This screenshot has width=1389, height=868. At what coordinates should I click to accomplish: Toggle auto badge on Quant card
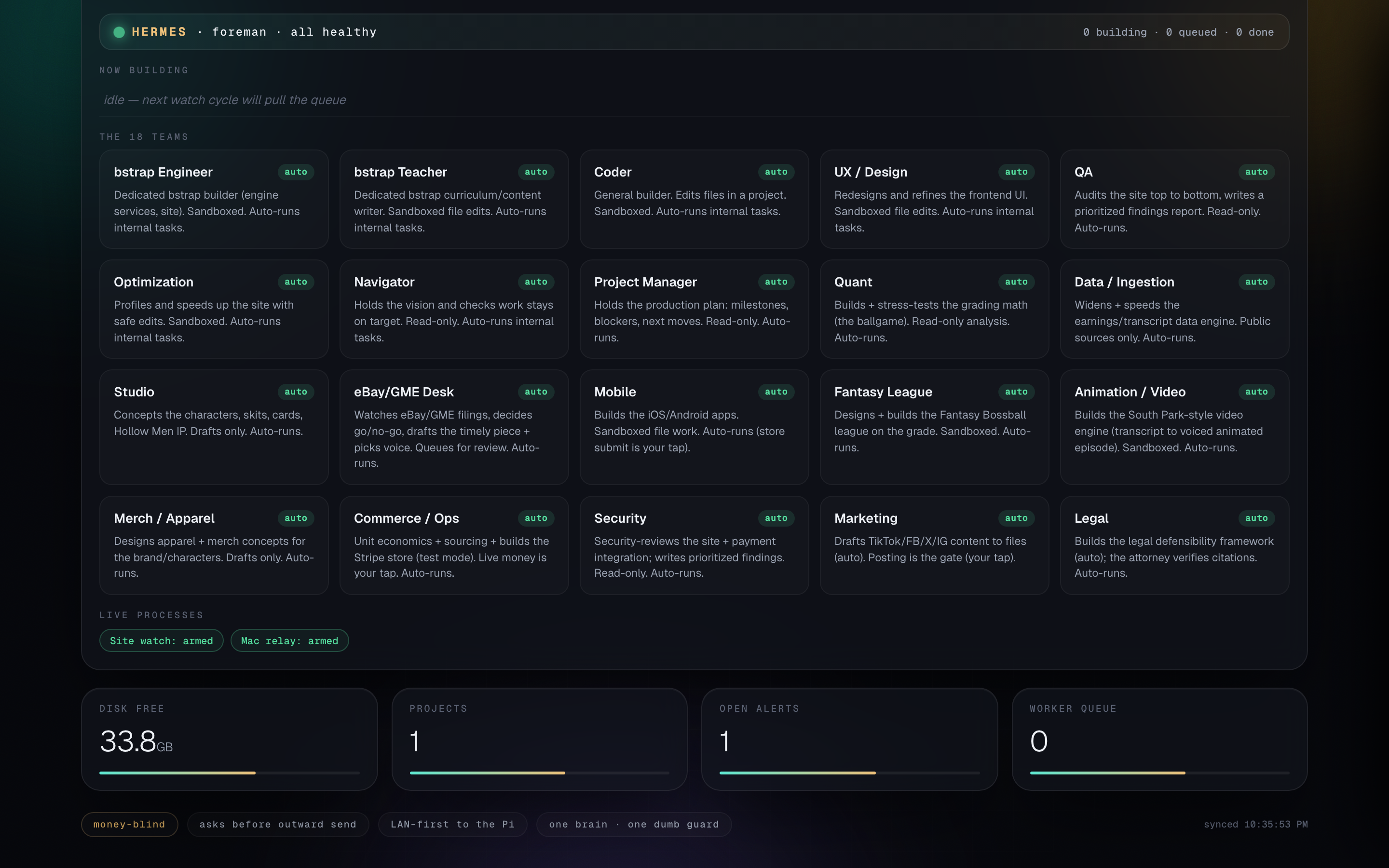(x=1016, y=282)
